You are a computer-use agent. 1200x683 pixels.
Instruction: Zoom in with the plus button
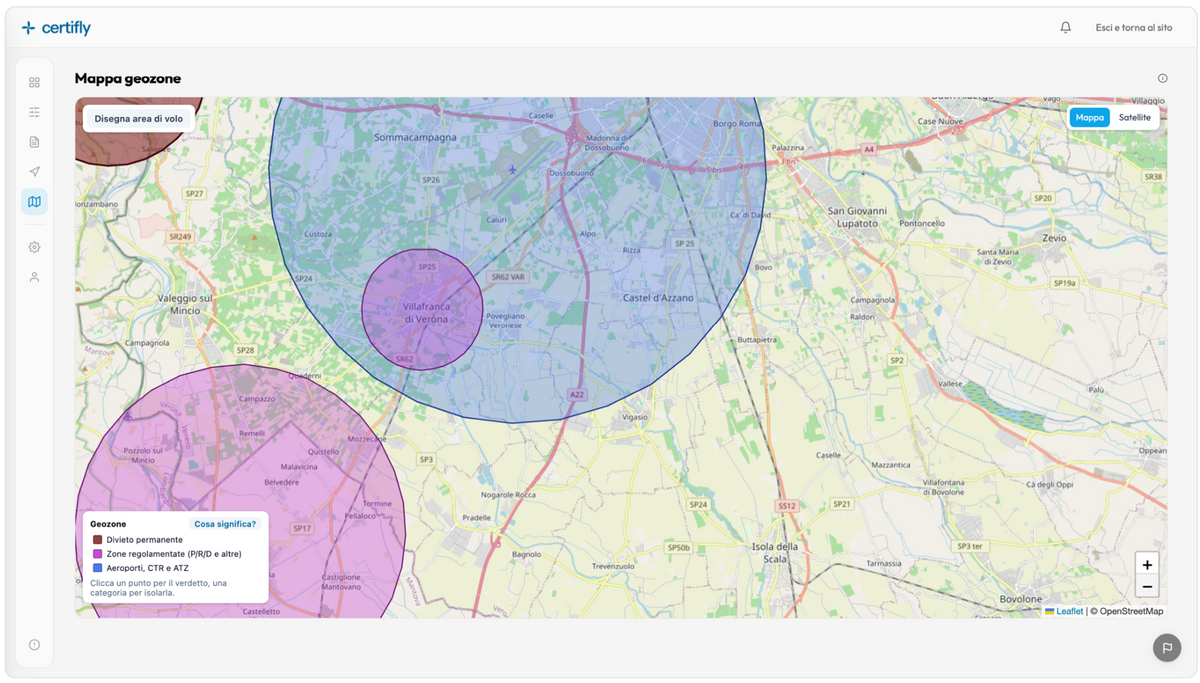tap(1147, 565)
